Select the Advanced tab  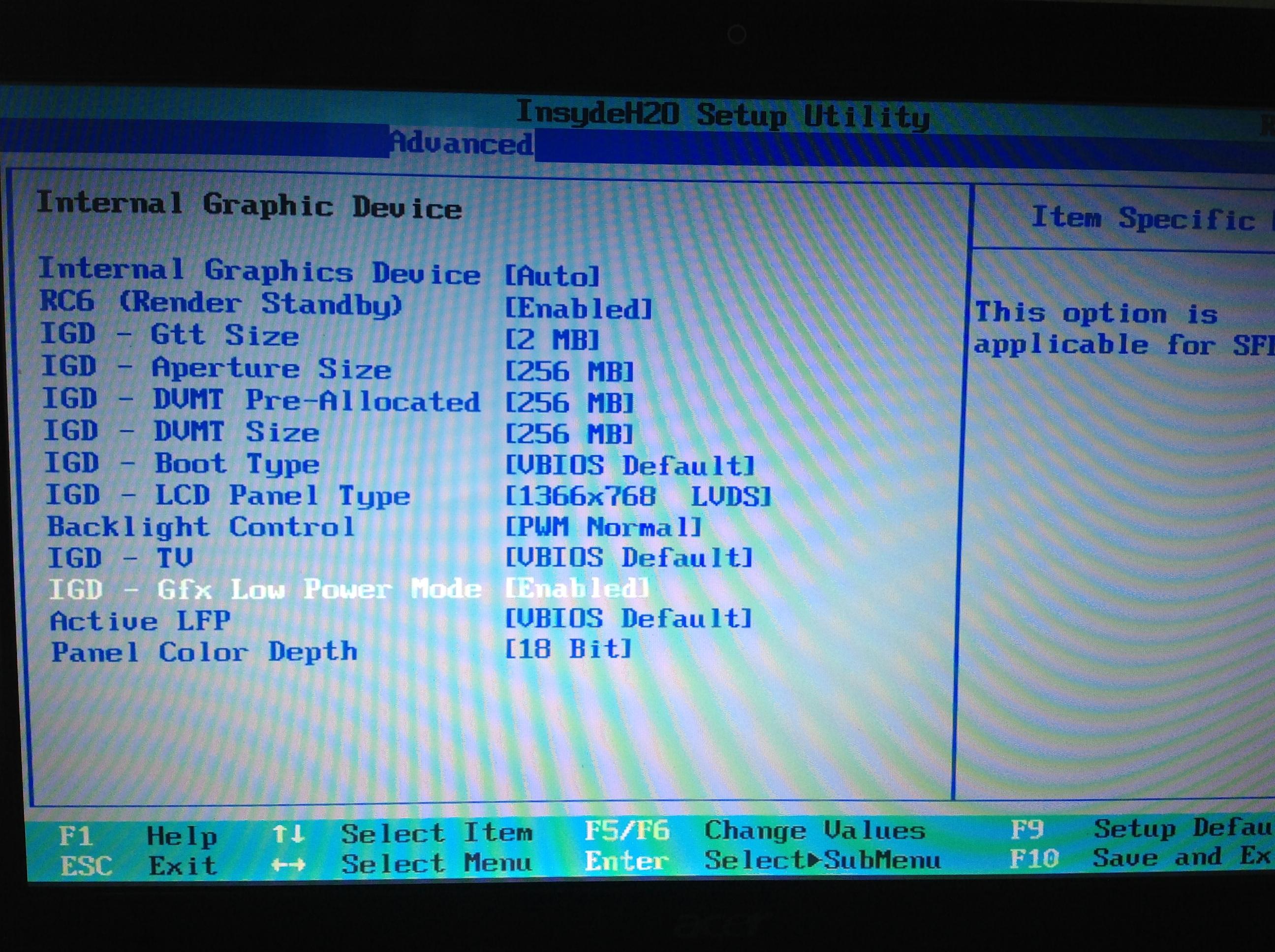click(461, 143)
